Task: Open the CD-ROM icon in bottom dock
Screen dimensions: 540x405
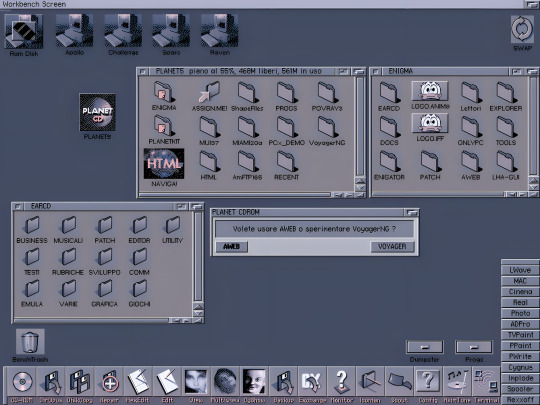Action: click(22, 382)
